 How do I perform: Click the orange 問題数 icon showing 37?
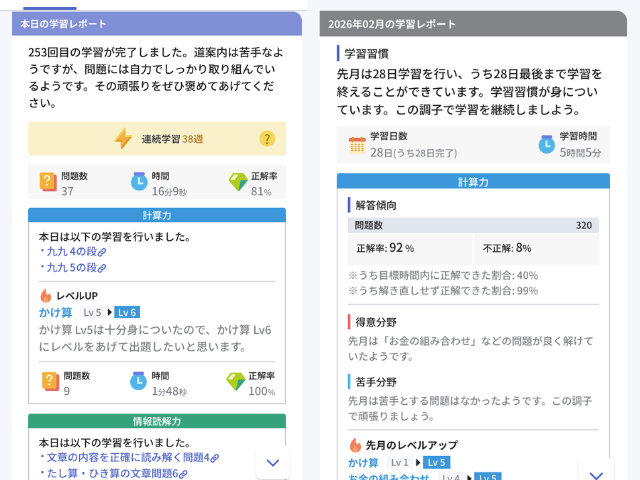click(x=48, y=182)
